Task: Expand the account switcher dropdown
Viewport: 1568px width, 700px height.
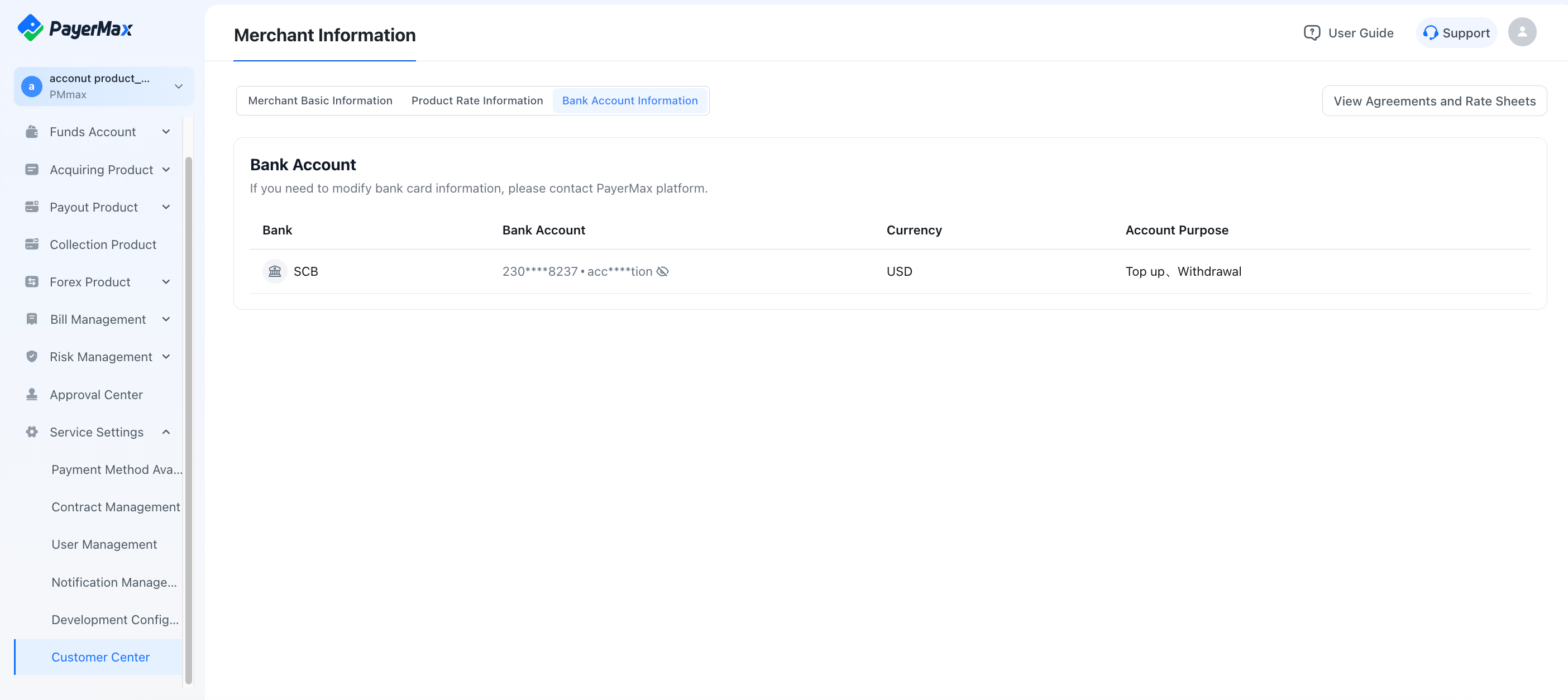Action: coord(178,87)
